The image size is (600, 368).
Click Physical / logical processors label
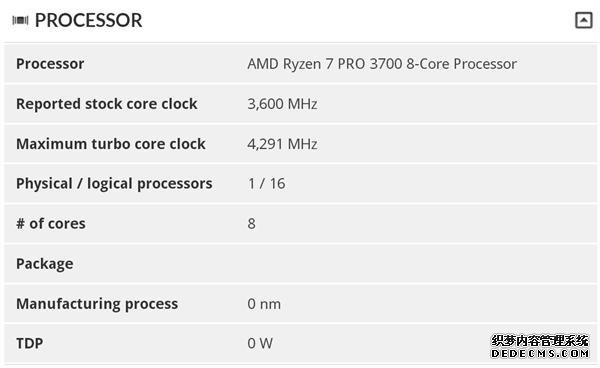point(114,184)
